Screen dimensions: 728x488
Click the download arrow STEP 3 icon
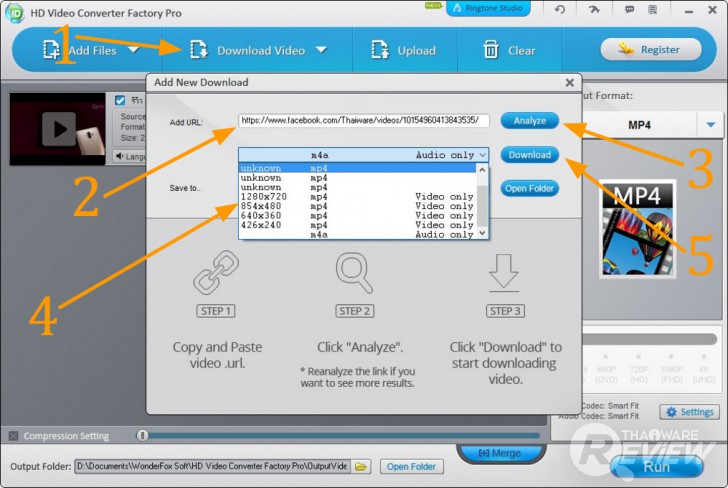point(504,273)
